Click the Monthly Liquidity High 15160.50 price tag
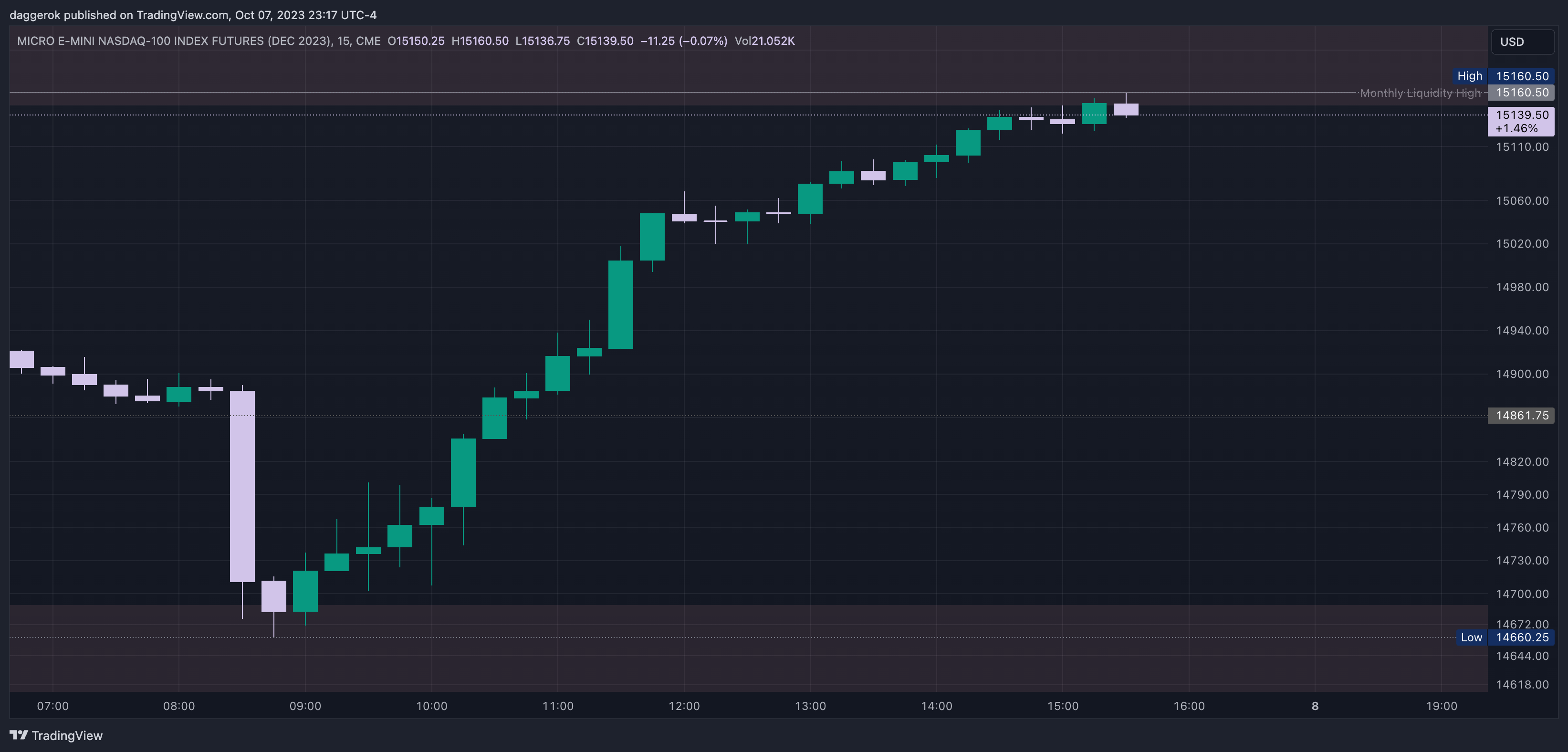 [1521, 93]
